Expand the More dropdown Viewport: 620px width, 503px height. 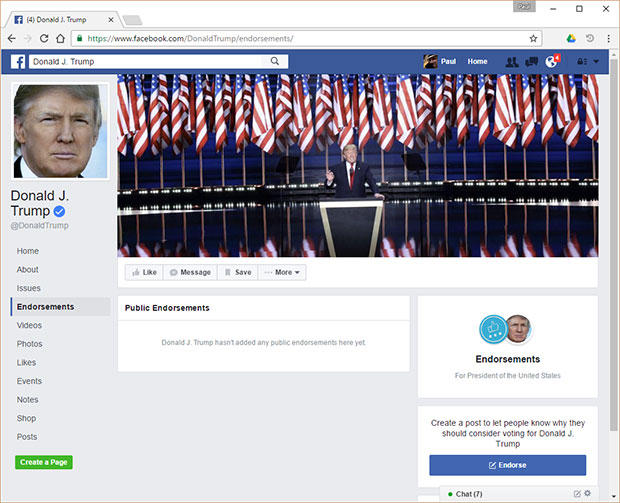click(282, 272)
